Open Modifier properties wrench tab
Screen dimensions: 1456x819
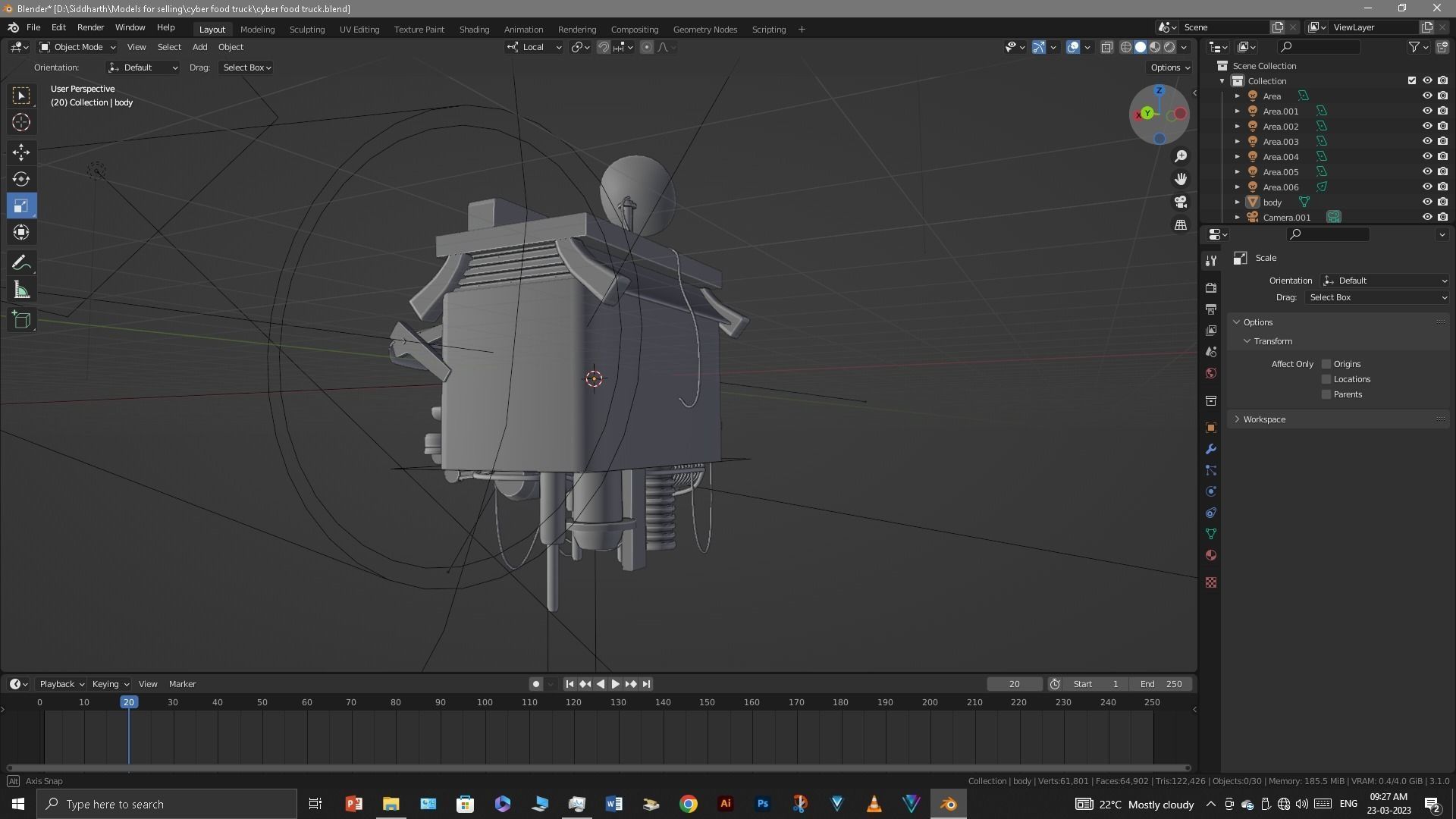(x=1211, y=449)
